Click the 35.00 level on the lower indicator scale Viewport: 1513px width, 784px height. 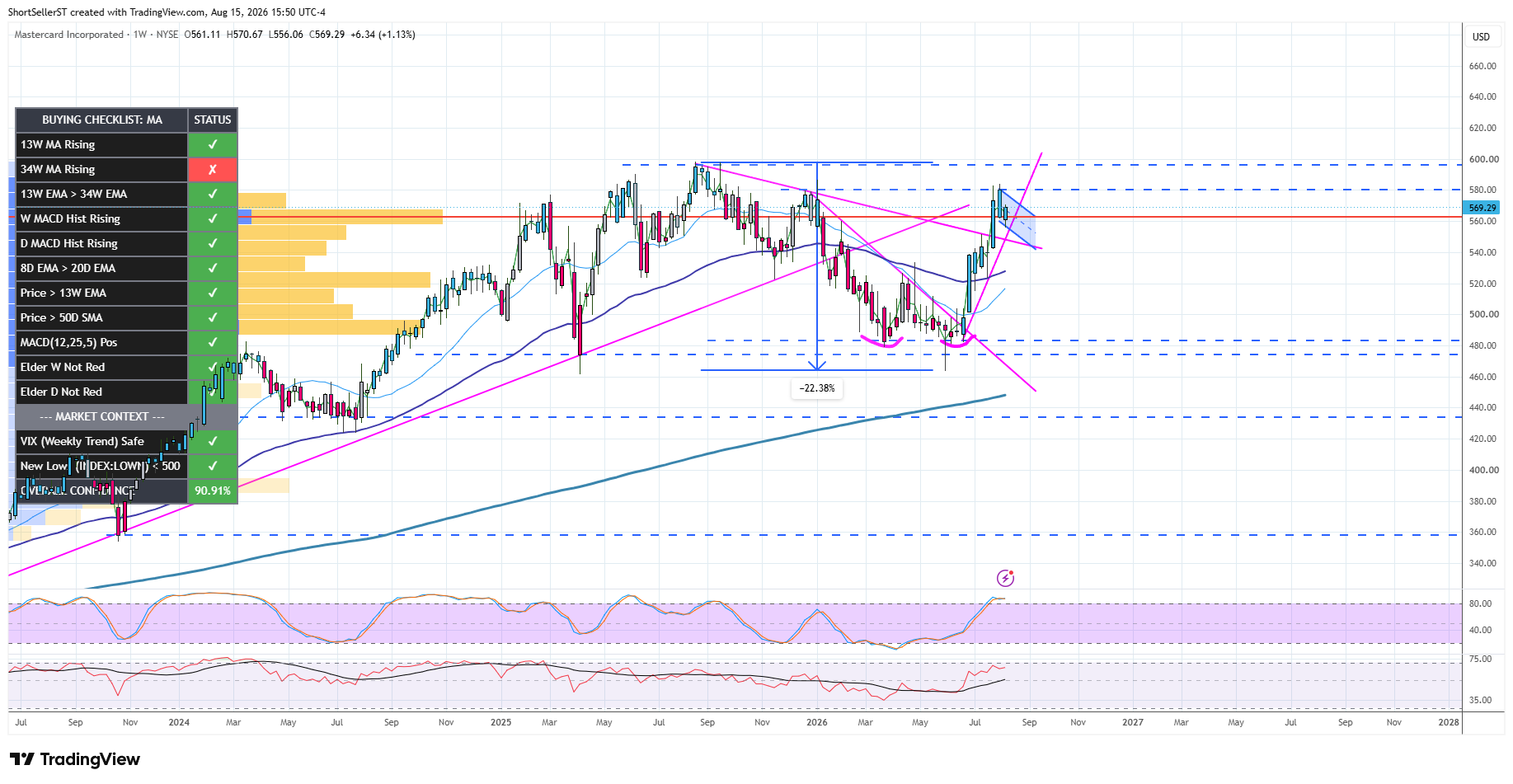[x=1480, y=700]
